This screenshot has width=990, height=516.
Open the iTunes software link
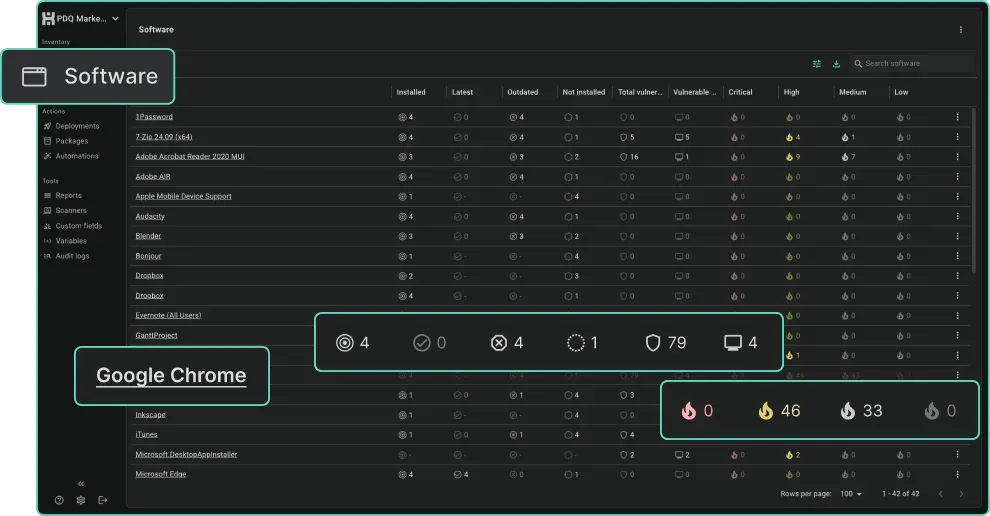(146, 435)
